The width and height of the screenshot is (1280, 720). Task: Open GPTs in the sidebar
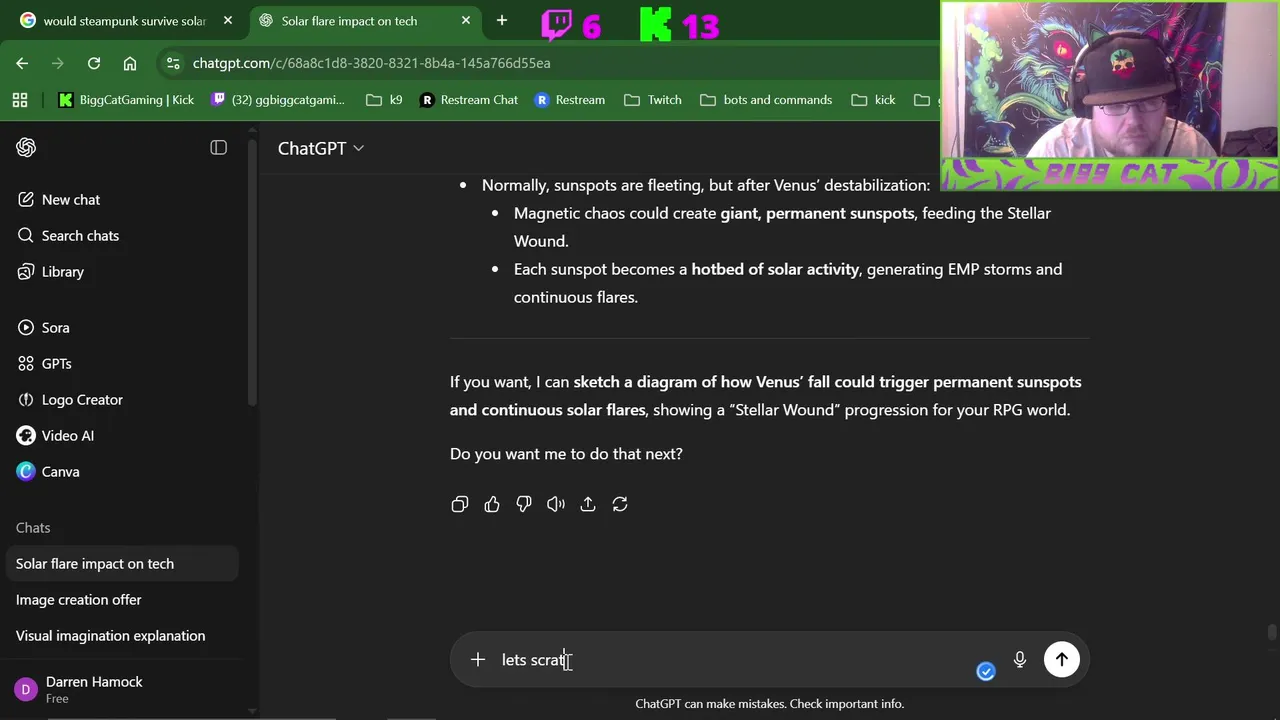[56, 364]
